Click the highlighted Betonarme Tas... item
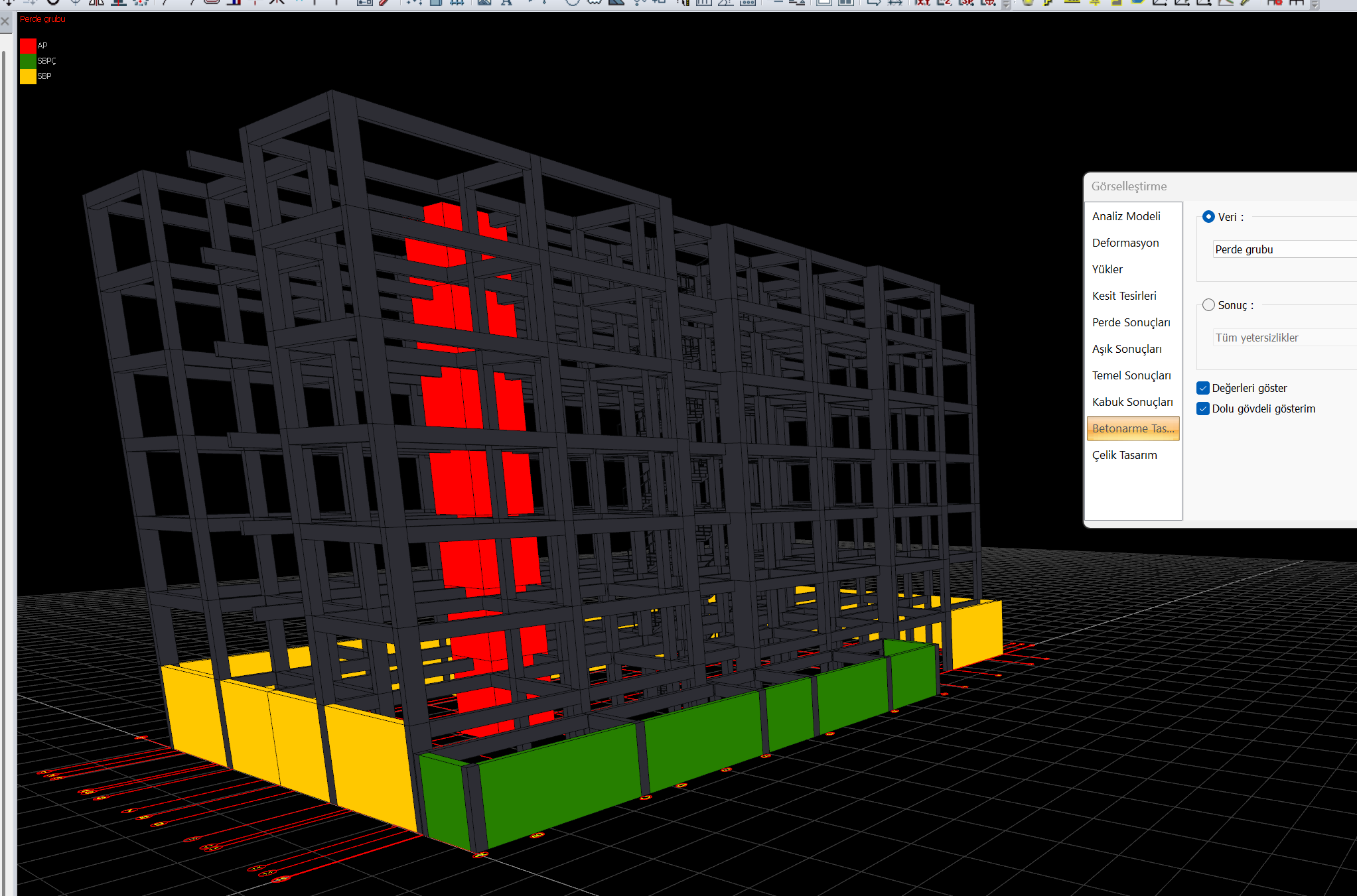The image size is (1357, 896). pyautogui.click(x=1133, y=428)
